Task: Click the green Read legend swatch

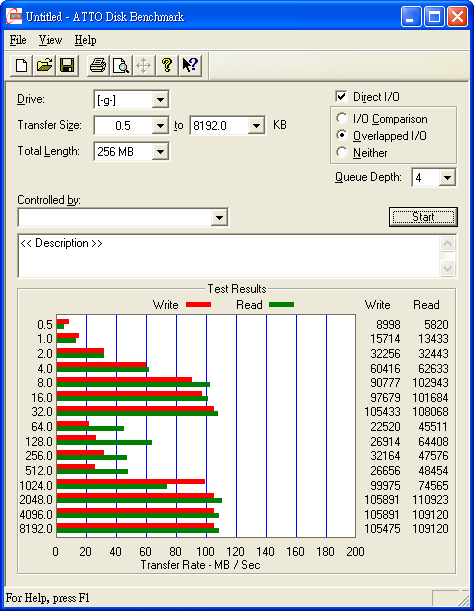Action: (x=281, y=305)
